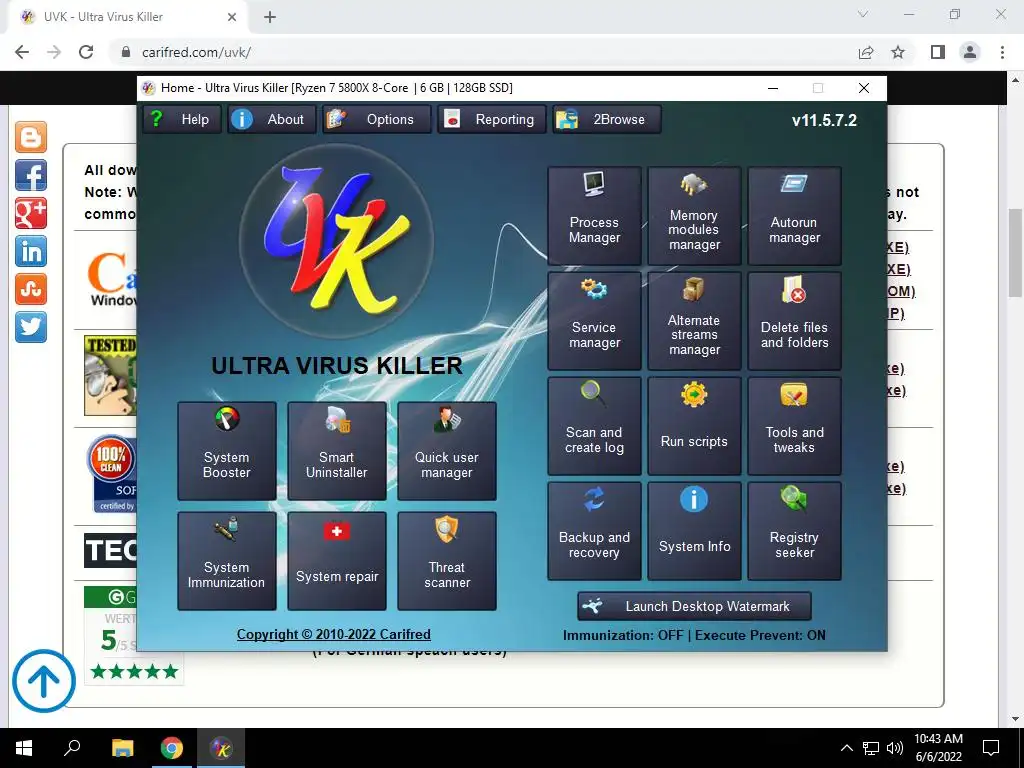The image size is (1024, 768).
Task: Click the StumbleUpon share icon
Action: (31, 289)
